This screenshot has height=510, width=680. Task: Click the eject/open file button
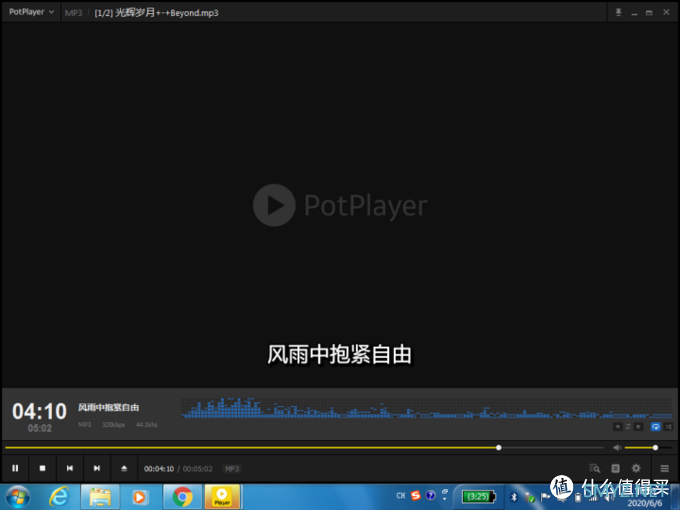click(x=124, y=468)
